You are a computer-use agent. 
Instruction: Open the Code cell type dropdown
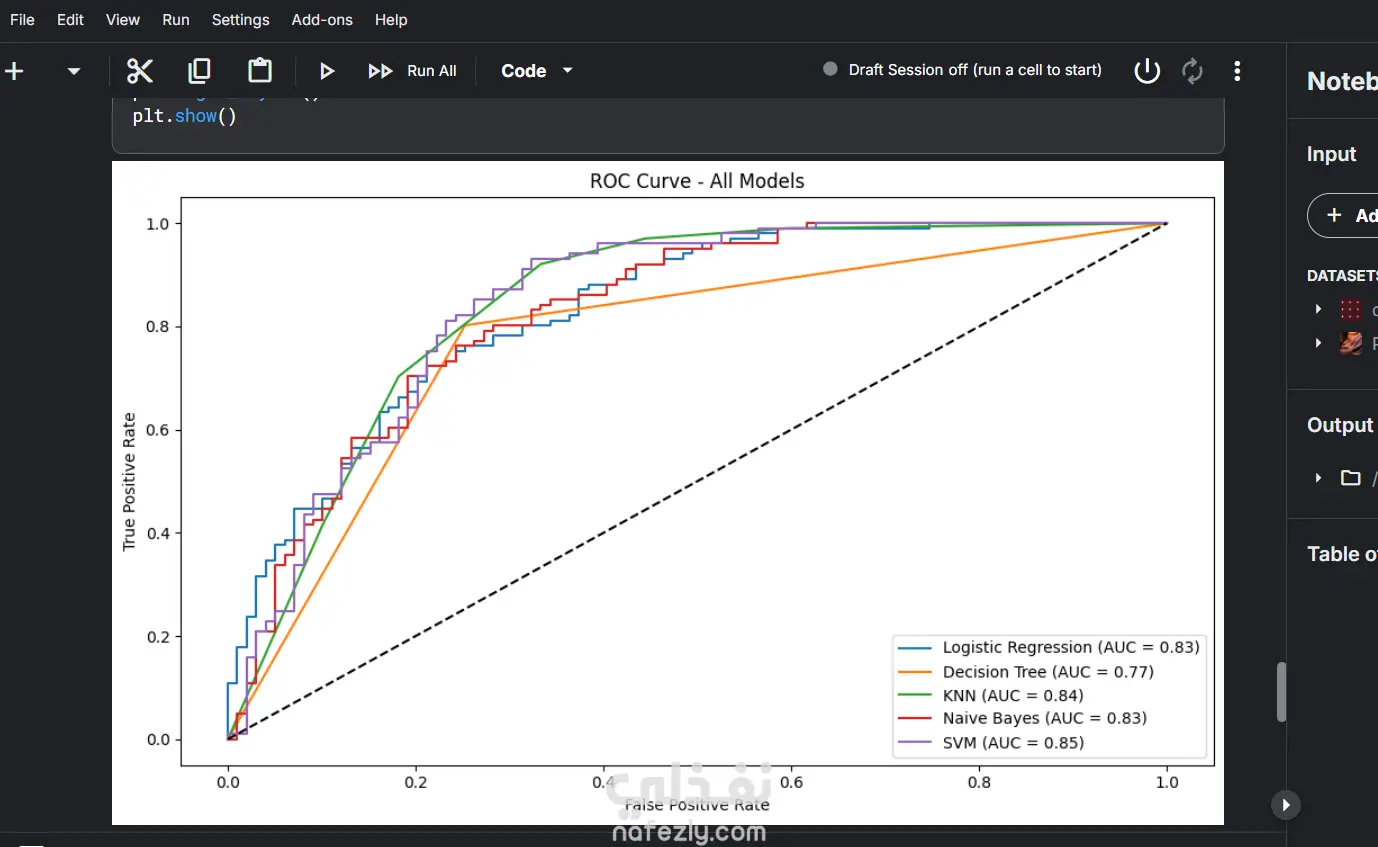[x=537, y=71]
